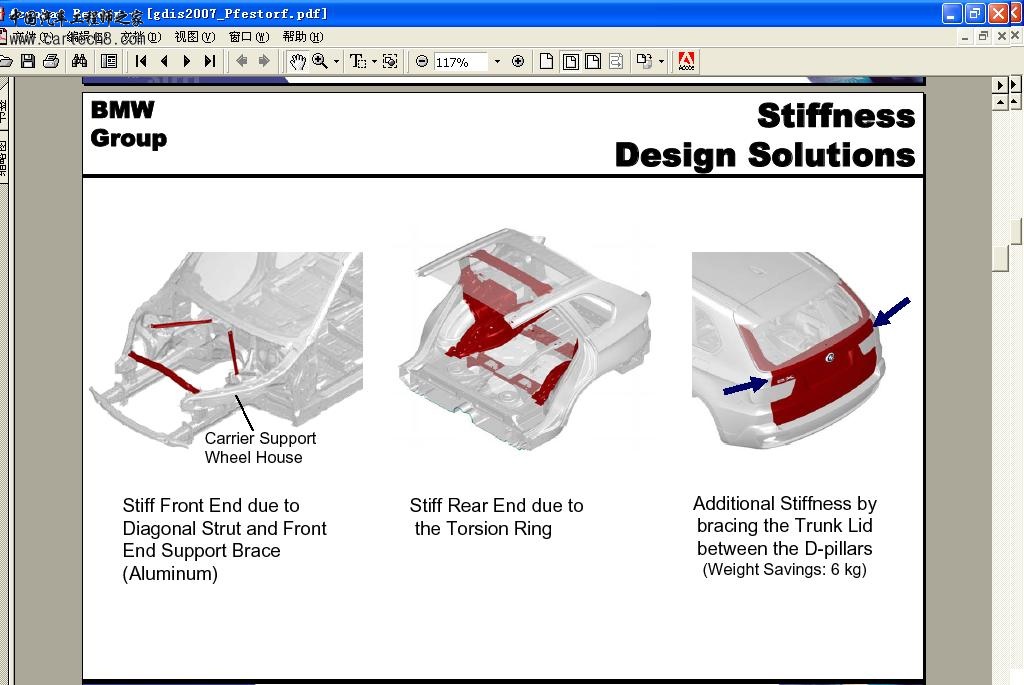The width and height of the screenshot is (1024, 685).
Task: Click the zoom out minus button
Action: pyautogui.click(x=422, y=61)
